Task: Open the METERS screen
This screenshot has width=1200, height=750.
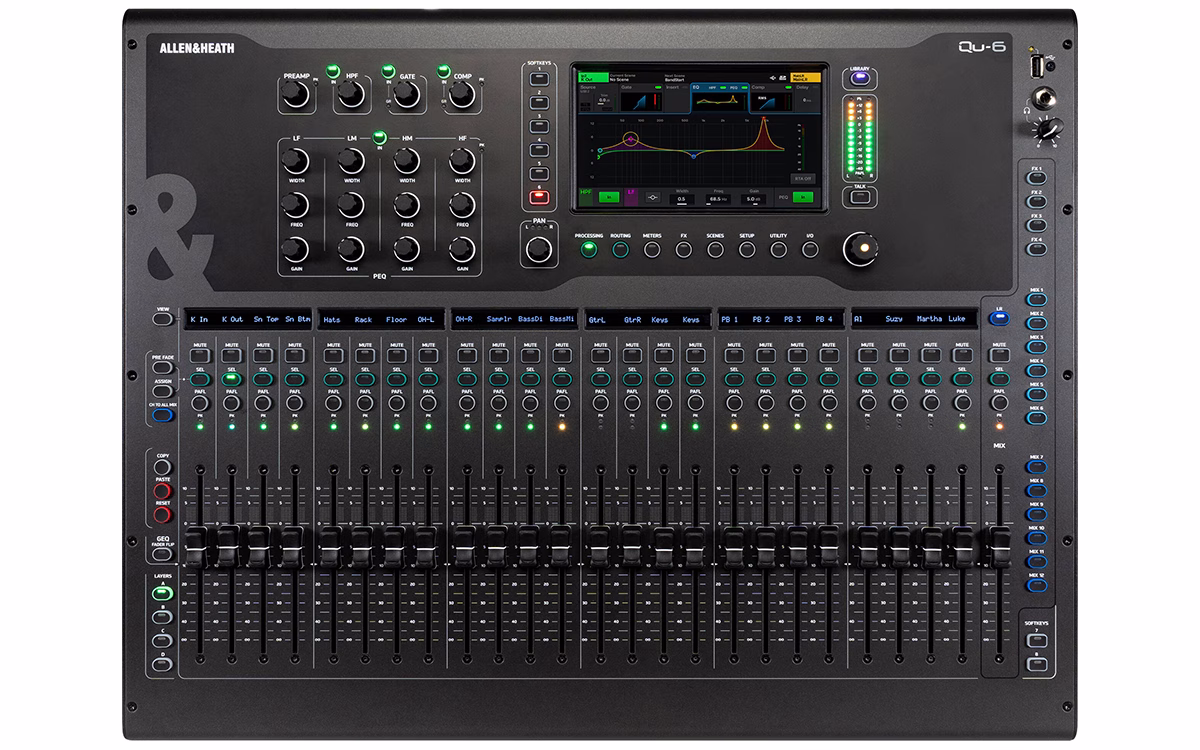Action: click(652, 249)
